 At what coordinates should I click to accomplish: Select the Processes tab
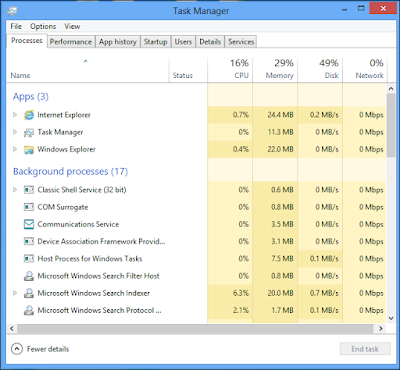(x=27, y=41)
